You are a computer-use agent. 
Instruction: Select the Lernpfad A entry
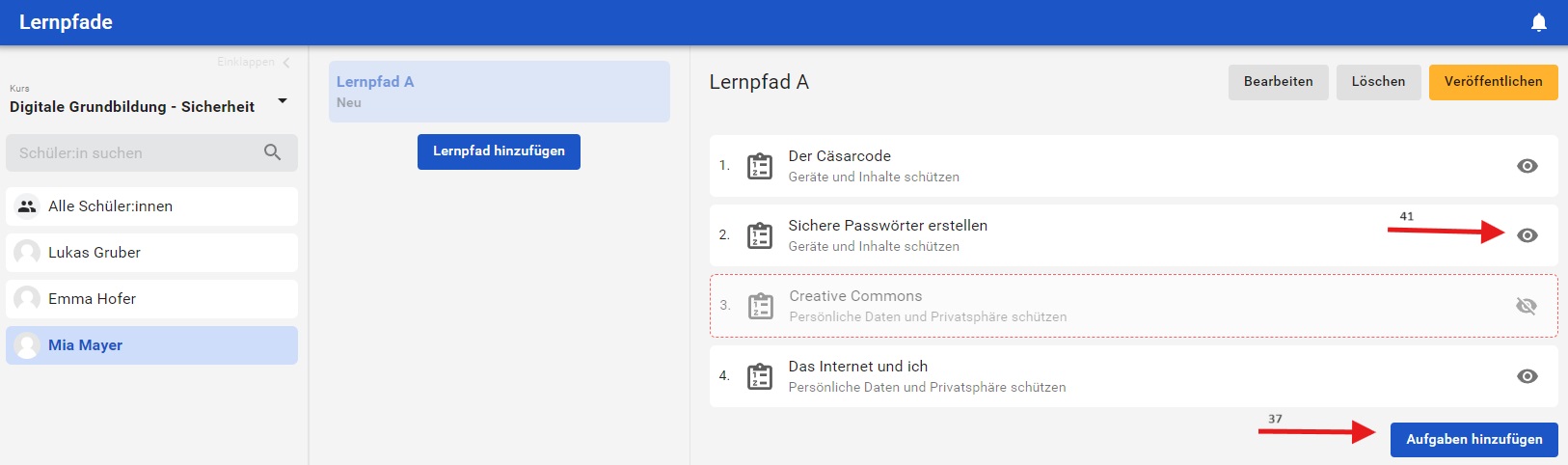pos(500,92)
